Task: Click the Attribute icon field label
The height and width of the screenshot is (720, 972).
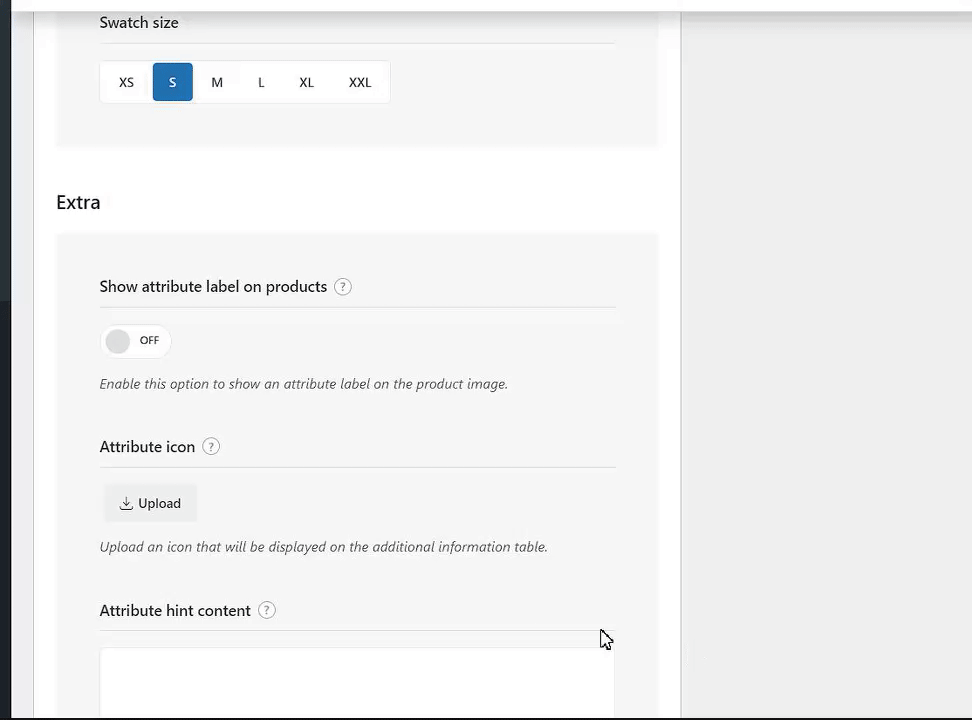Action: [147, 447]
